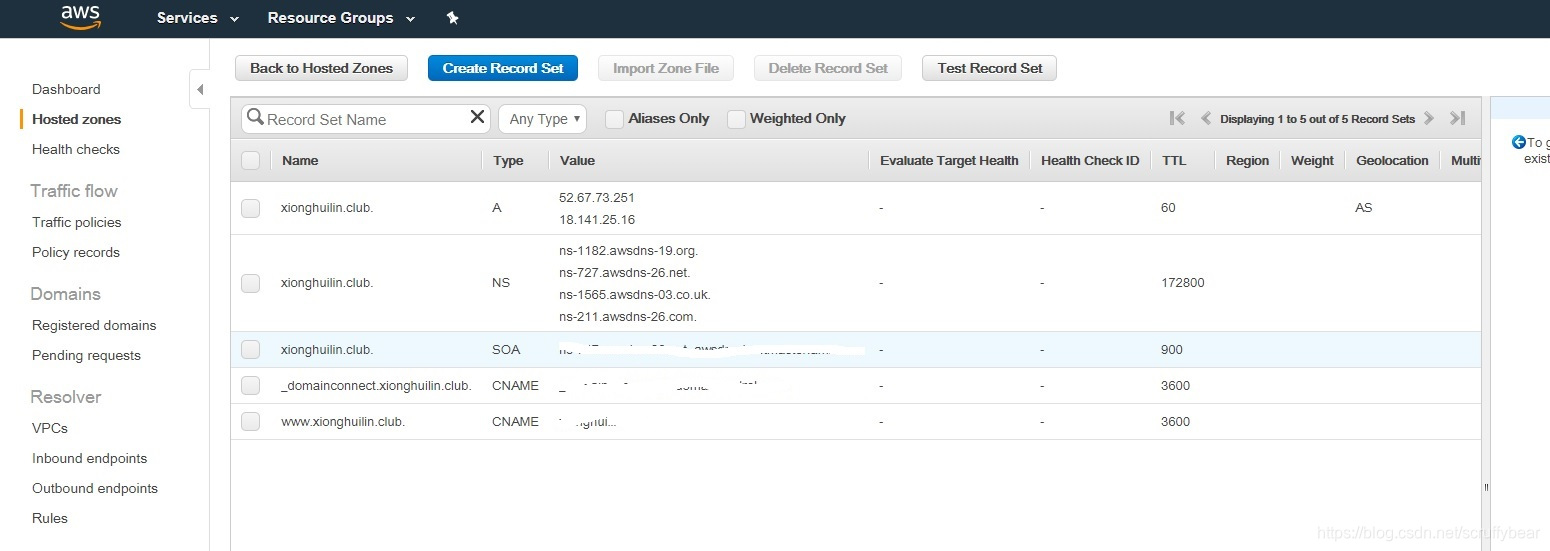This screenshot has width=1550, height=551.
Task: Click ns-1565.awsdns-03.co.uk. name server value
Action: (635, 295)
